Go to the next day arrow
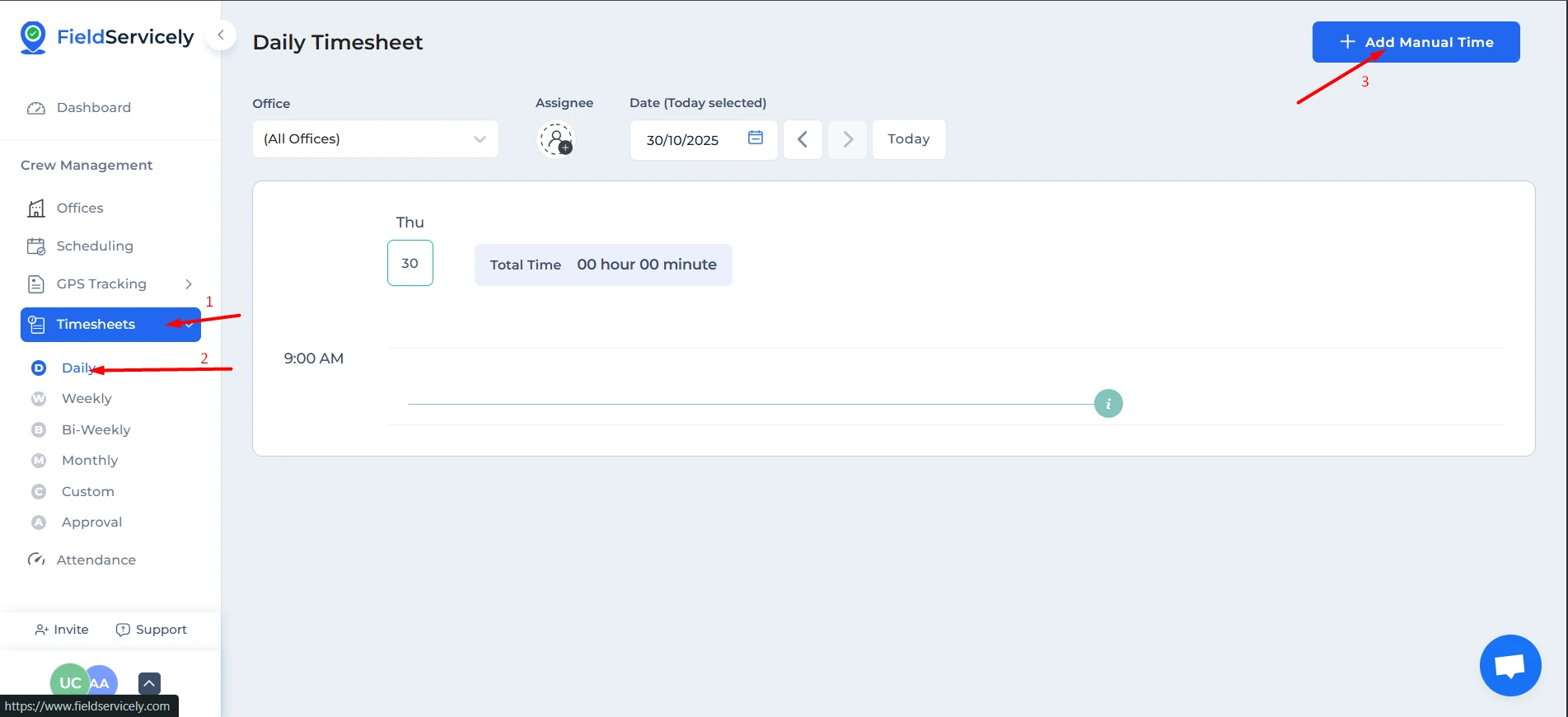Viewport: 1568px width, 717px height. tap(847, 139)
